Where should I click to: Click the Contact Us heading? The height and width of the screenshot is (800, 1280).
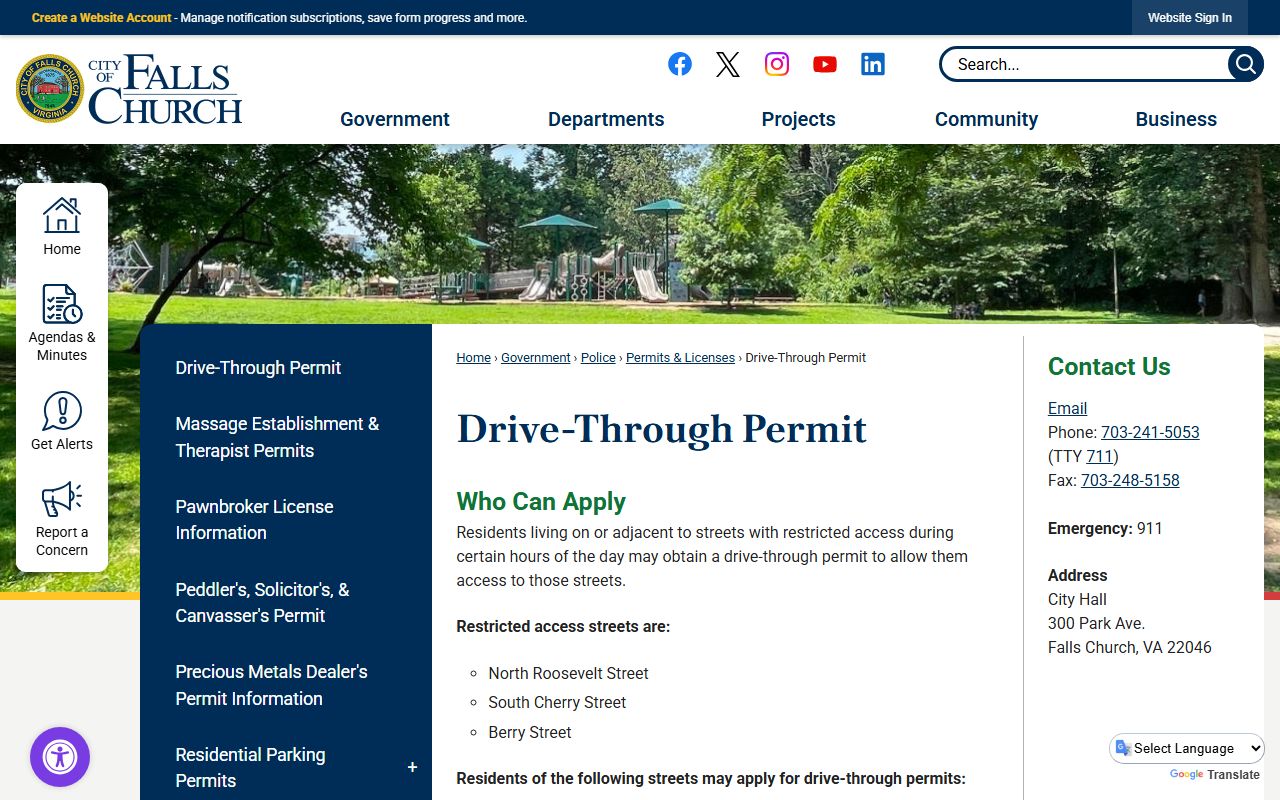pos(1109,367)
